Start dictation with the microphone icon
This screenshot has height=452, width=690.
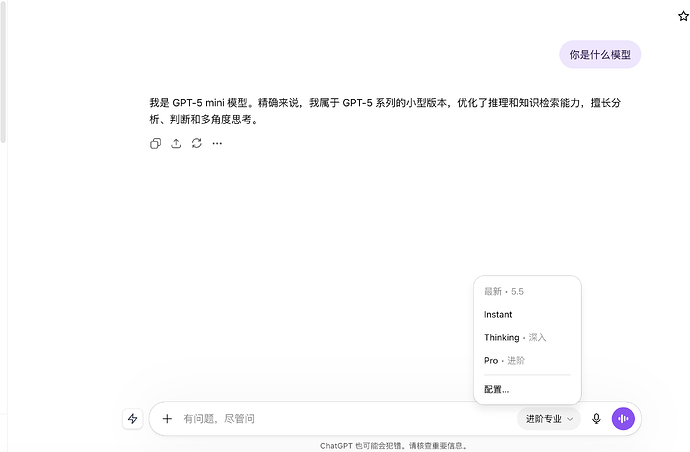(596, 419)
